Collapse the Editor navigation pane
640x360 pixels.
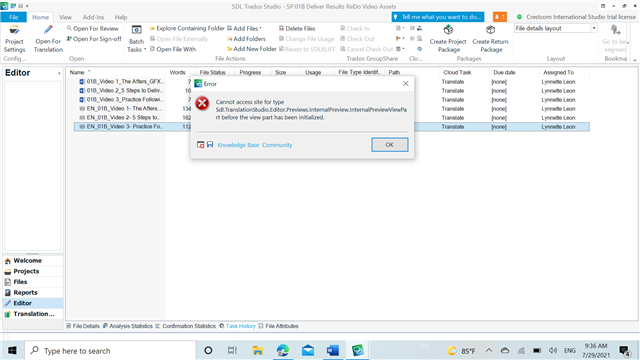(59, 73)
